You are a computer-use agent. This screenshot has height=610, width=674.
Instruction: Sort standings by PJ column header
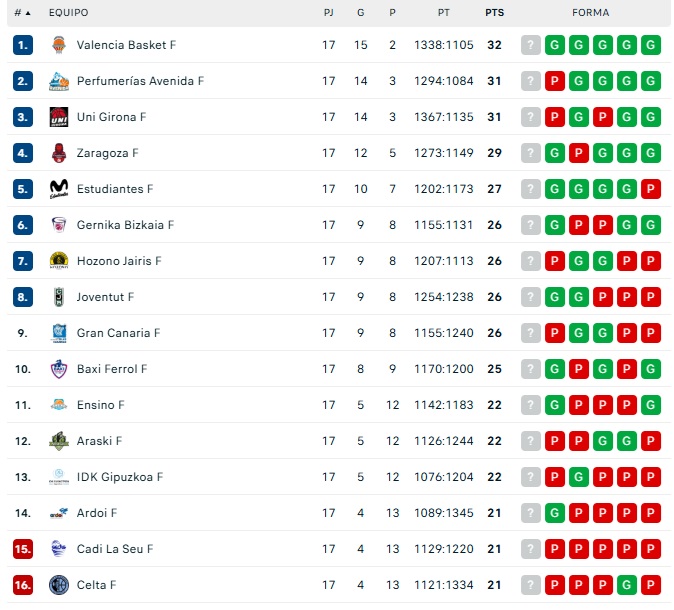coord(329,13)
